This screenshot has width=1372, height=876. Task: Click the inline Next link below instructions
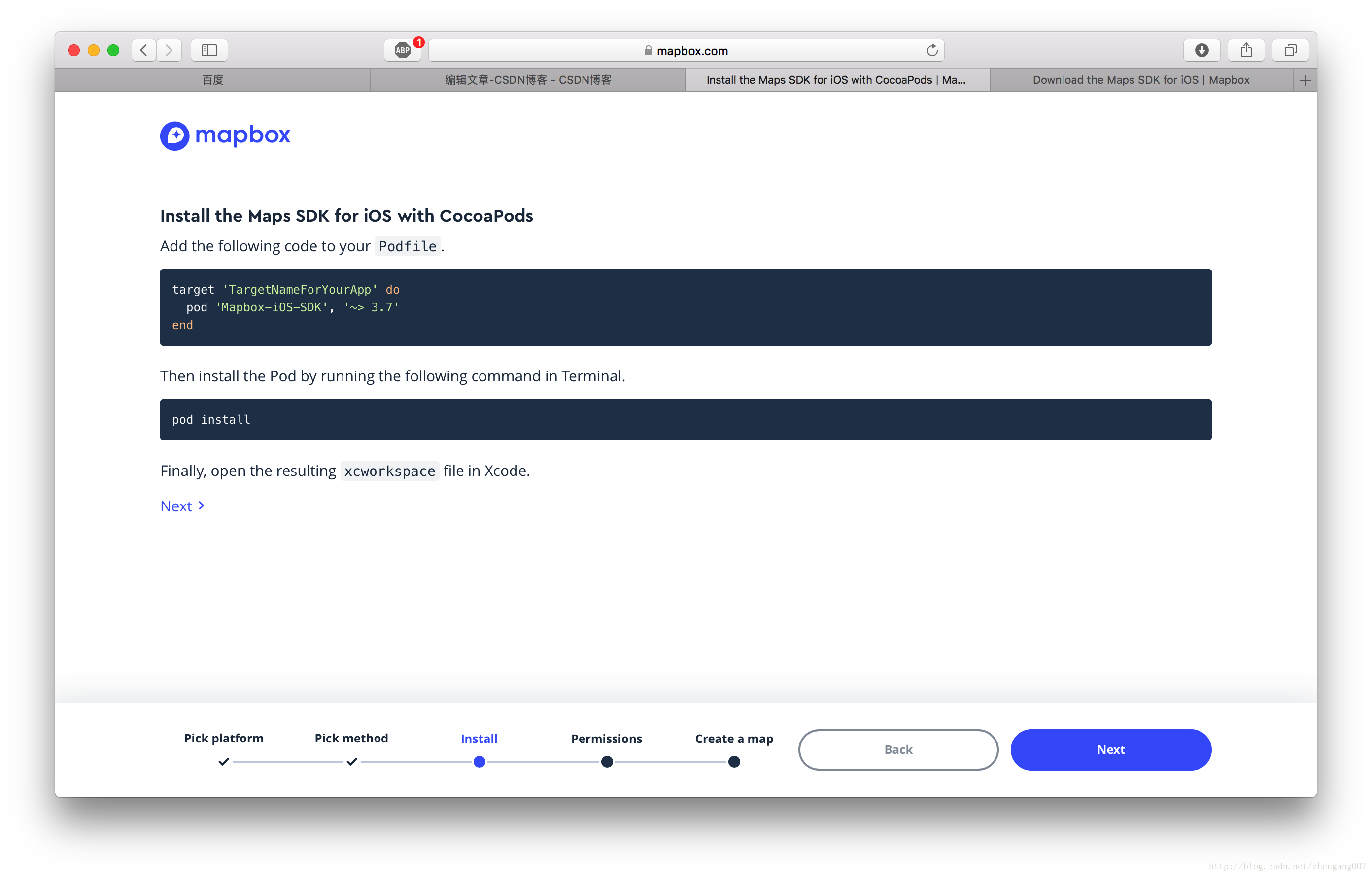coord(182,506)
